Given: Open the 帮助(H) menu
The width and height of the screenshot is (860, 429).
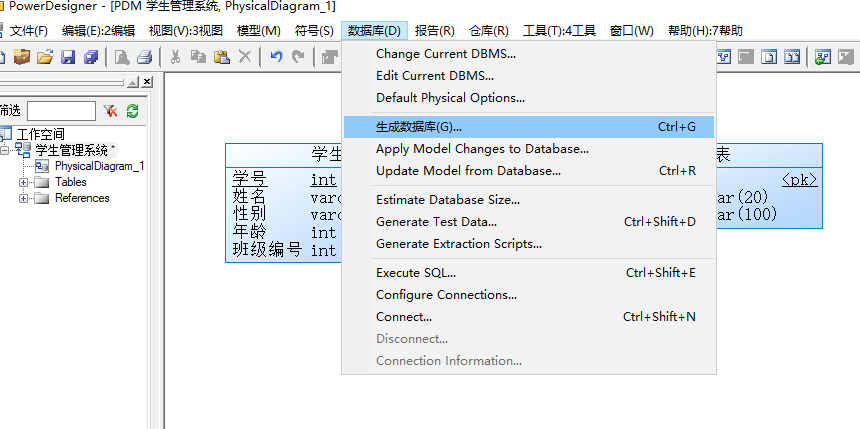Looking at the screenshot, I should coord(705,31).
